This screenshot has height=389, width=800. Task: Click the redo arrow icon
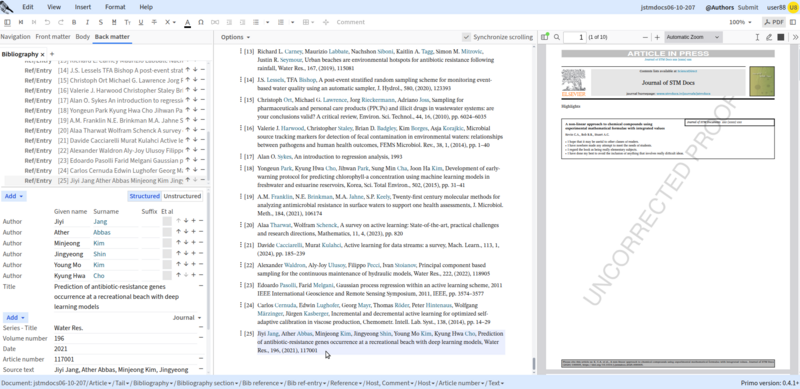coord(61,22)
